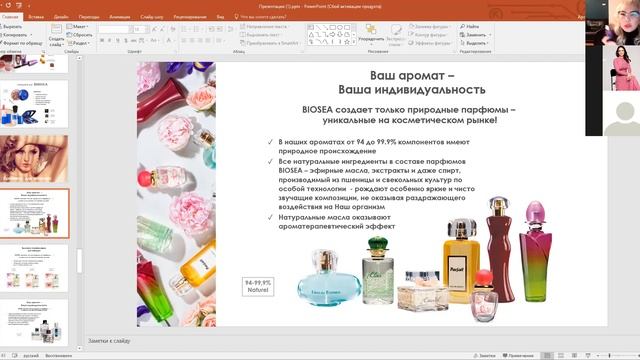Click the increase indent icon

click(x=220, y=29)
